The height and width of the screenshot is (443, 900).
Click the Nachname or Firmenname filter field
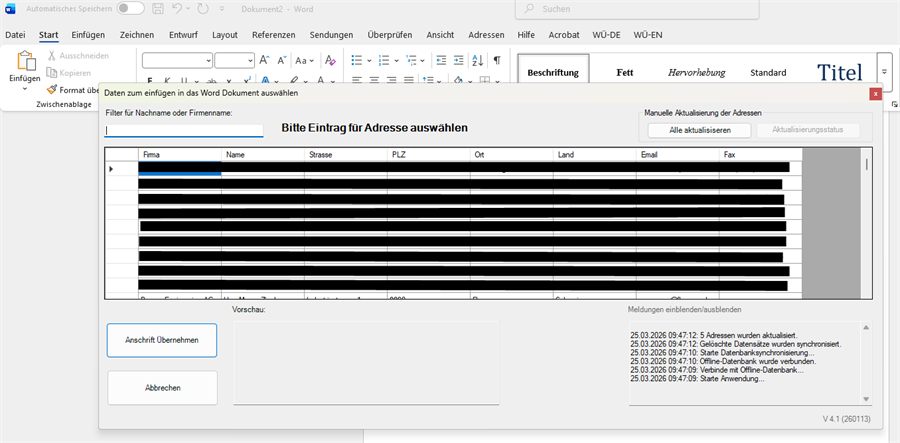[184, 131]
